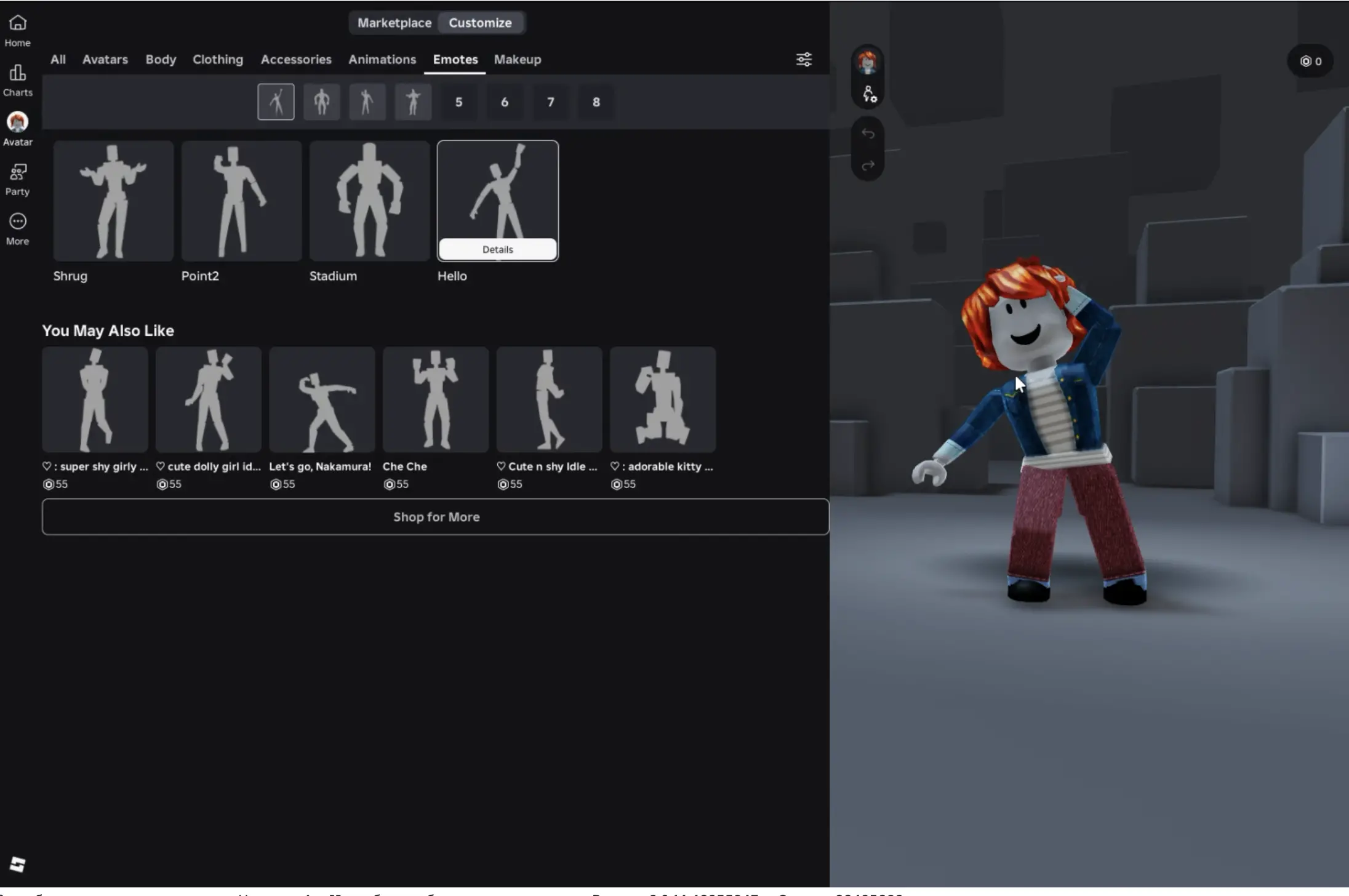
Task: Open the adorable kitty emote thumbnail
Action: tap(663, 399)
